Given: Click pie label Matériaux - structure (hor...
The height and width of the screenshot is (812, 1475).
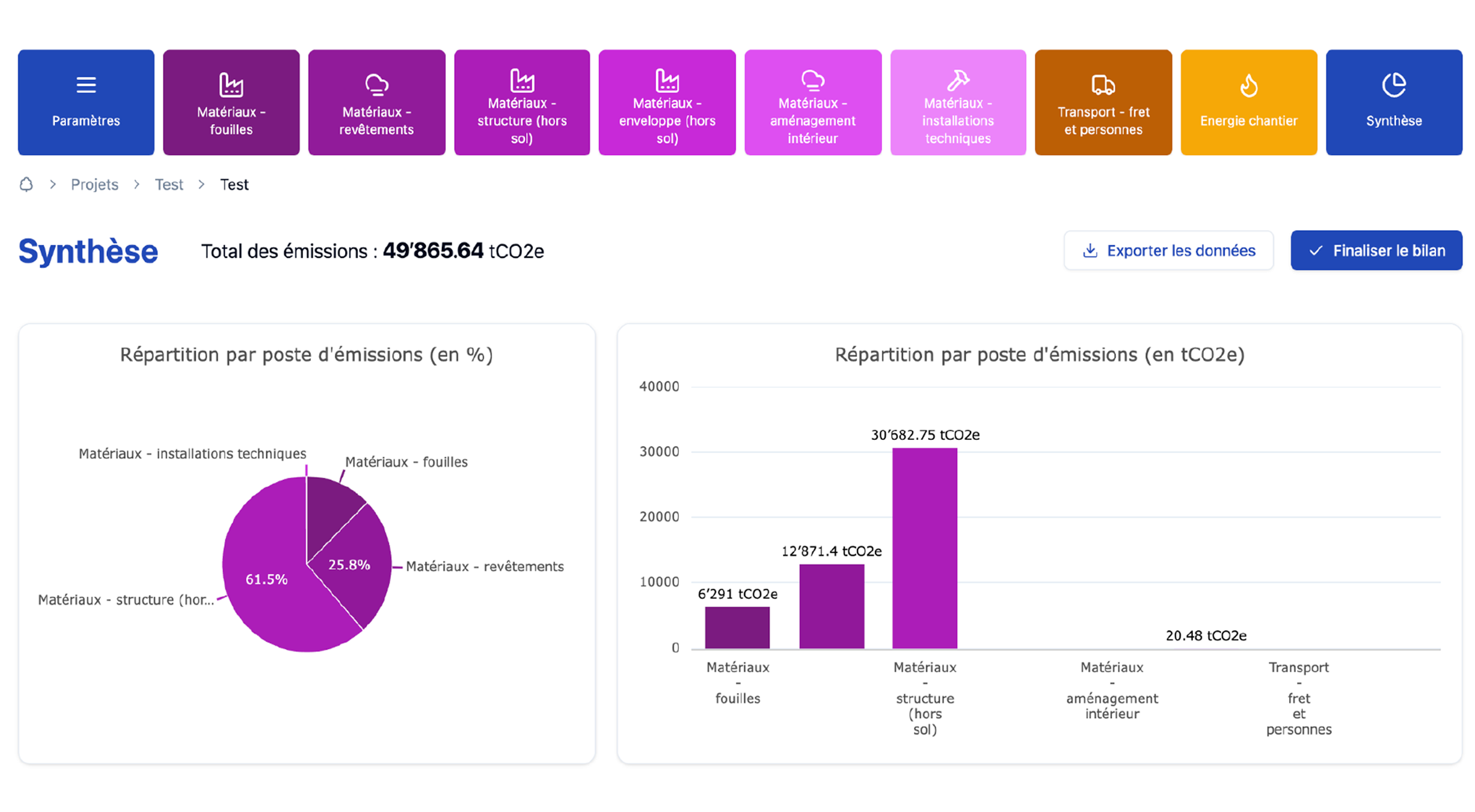Looking at the screenshot, I should click(x=126, y=600).
